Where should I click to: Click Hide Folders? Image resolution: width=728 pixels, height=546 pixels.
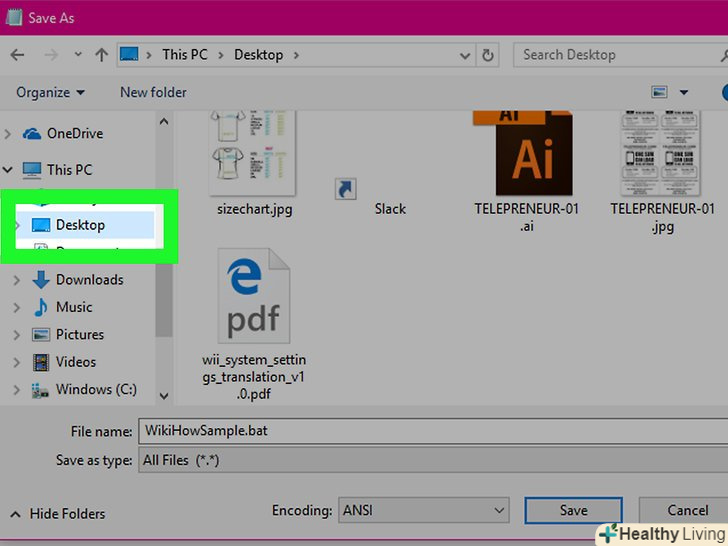coord(58,514)
